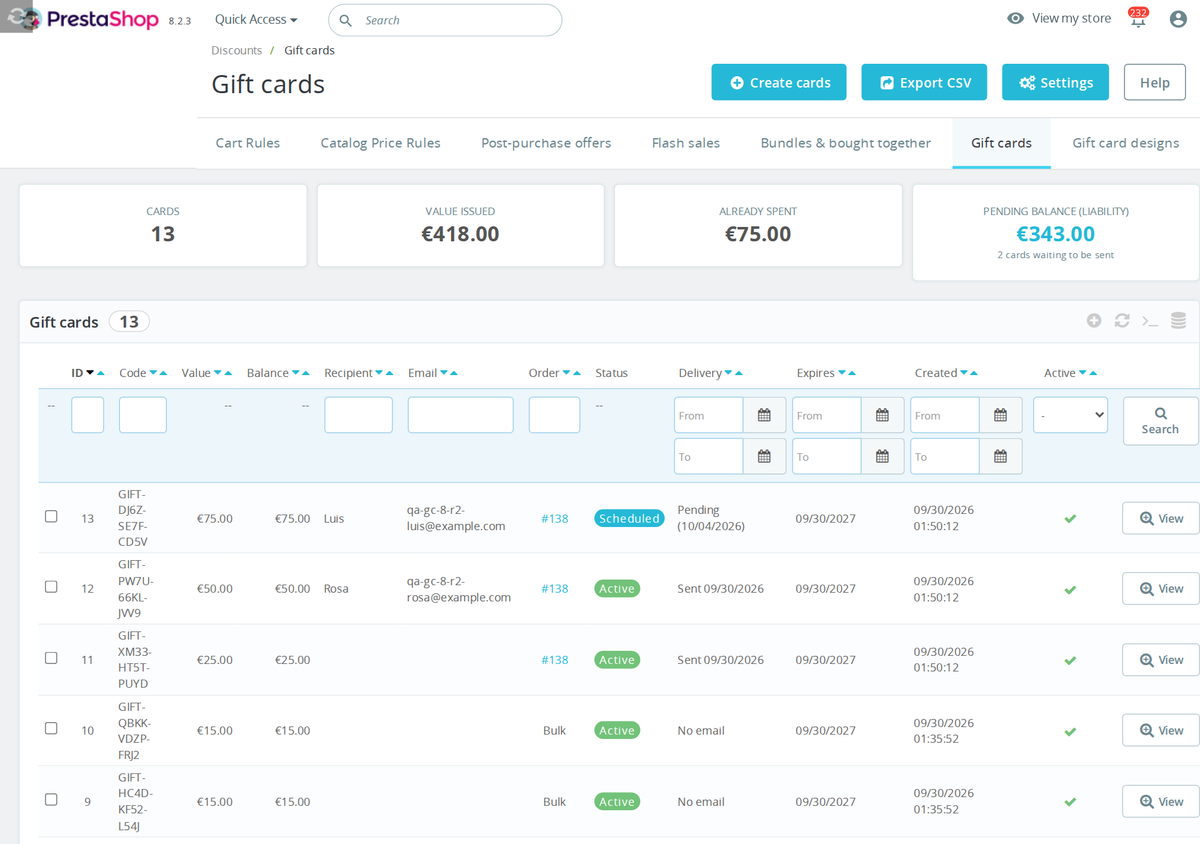Viewport: 1200px width, 844px height.
Task: Focus the Email filter field
Action: (x=461, y=415)
